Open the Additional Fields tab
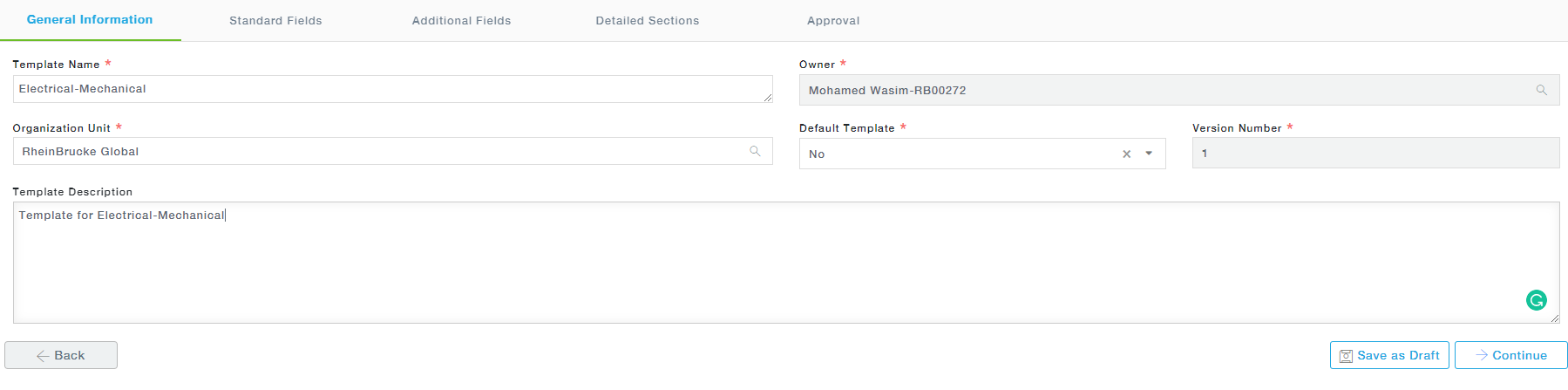Viewport: 1568px width, 390px height. (x=461, y=20)
